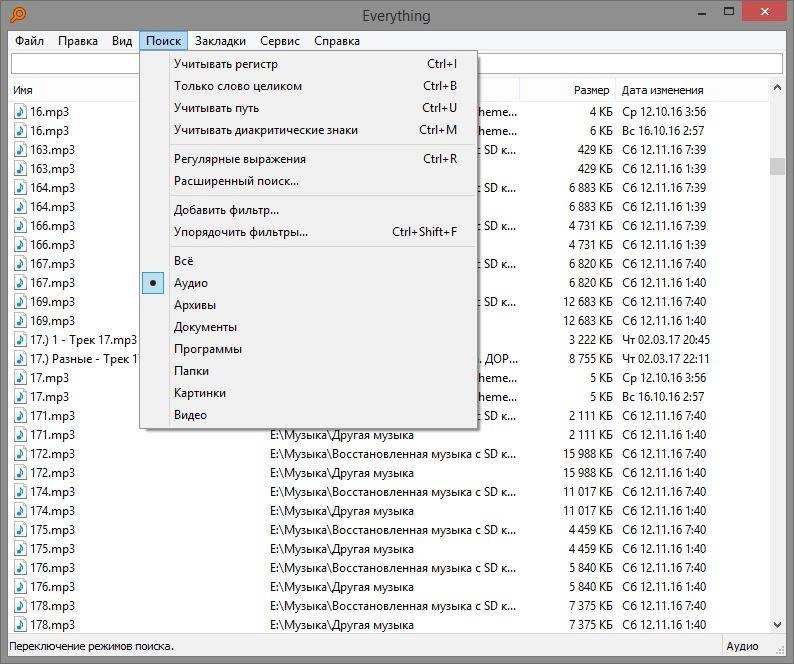Image resolution: width=794 pixels, height=664 pixels.
Task: Click size 7 375 КБ dated Сб 12.11.16 1:40
Action: point(590,624)
